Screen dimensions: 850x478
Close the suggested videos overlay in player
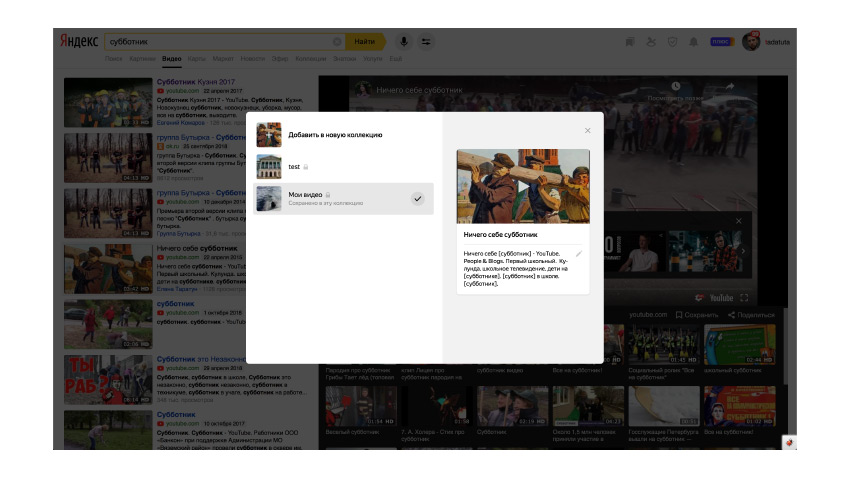[x=738, y=221]
